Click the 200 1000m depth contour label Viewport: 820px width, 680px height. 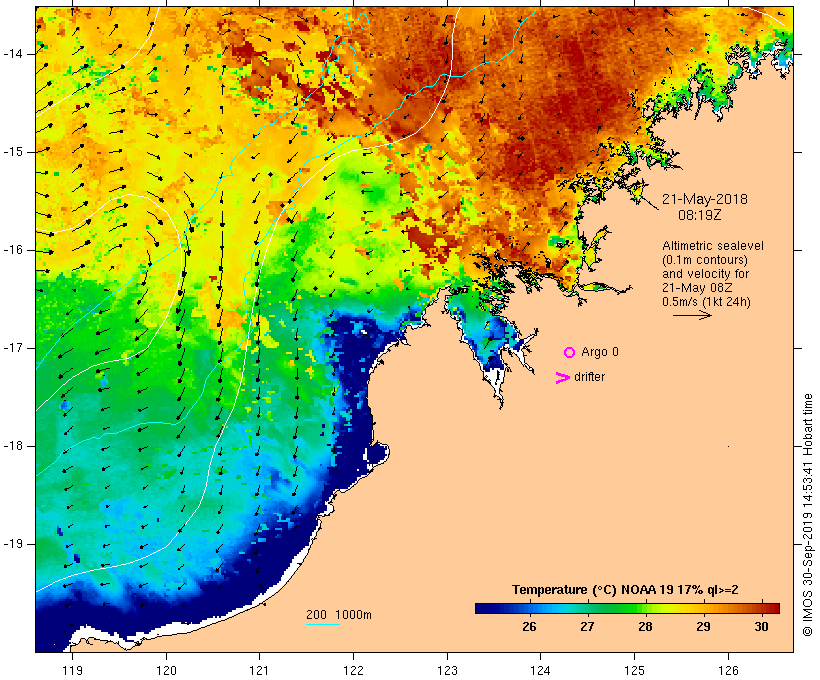pyautogui.click(x=339, y=615)
